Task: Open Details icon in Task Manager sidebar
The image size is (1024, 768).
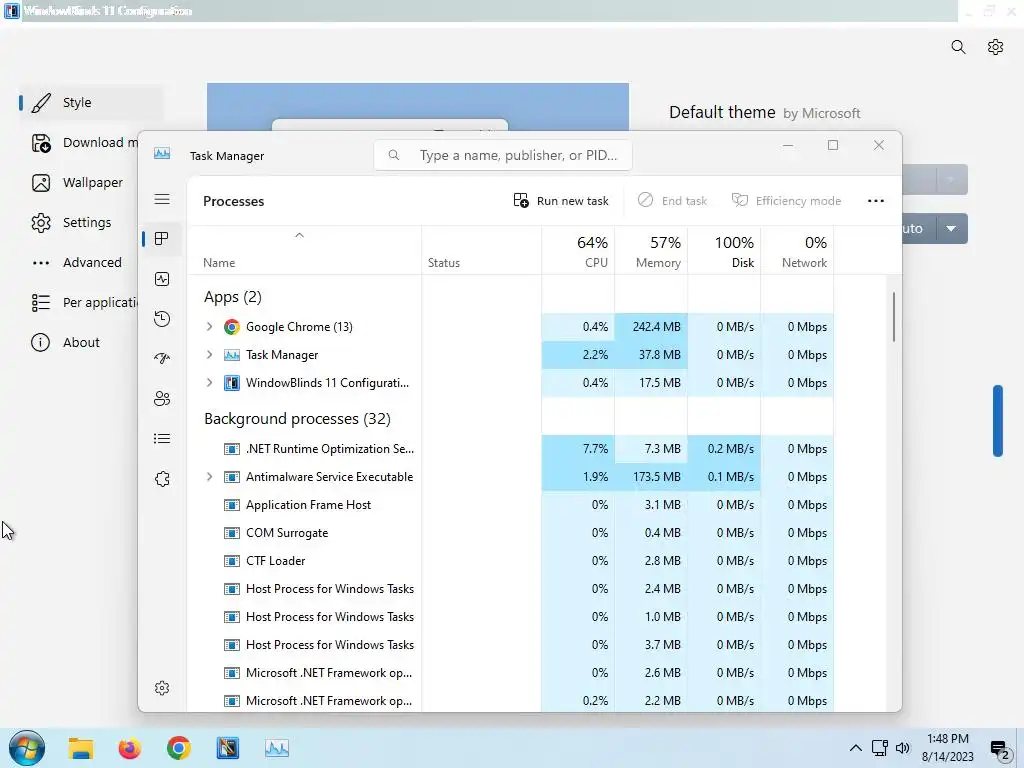Action: click(x=162, y=438)
